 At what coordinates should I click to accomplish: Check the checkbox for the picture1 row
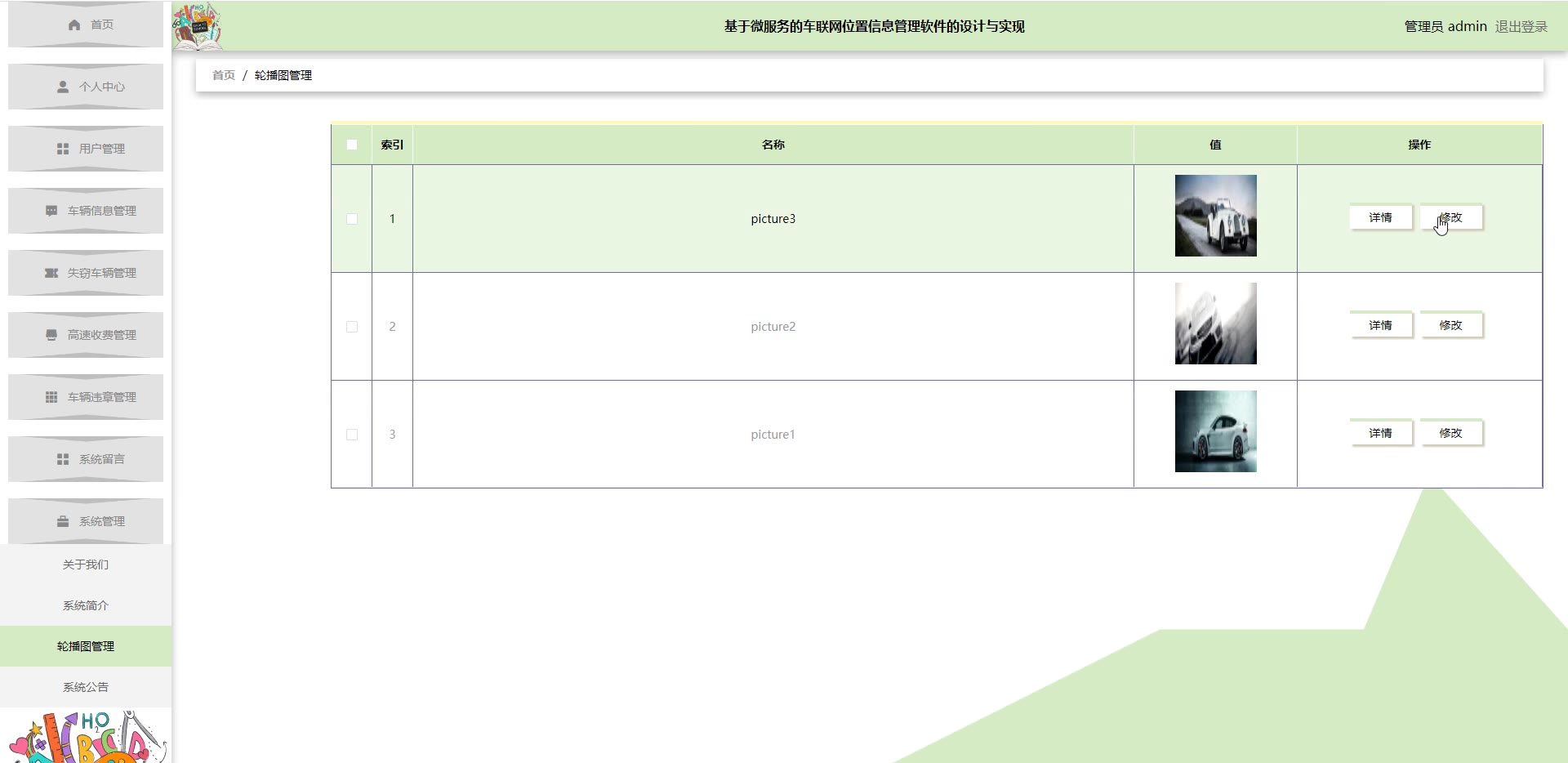point(352,435)
